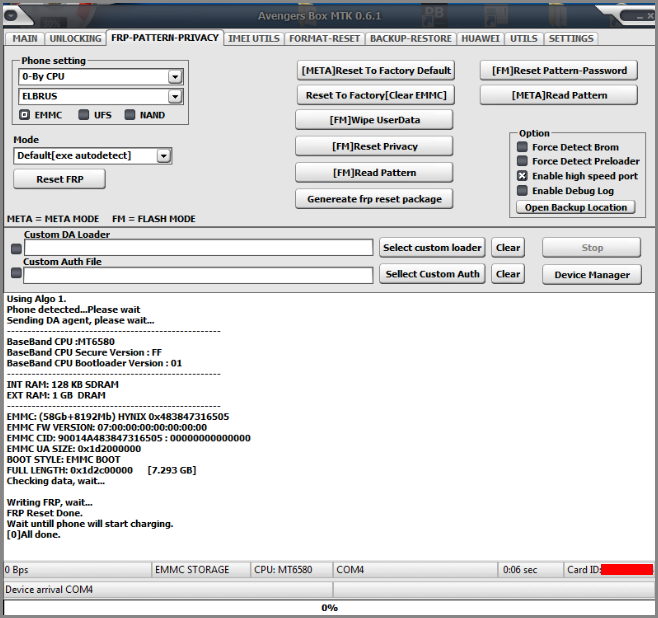Open Backup Location button
This screenshot has width=658, height=618.
tap(576, 207)
